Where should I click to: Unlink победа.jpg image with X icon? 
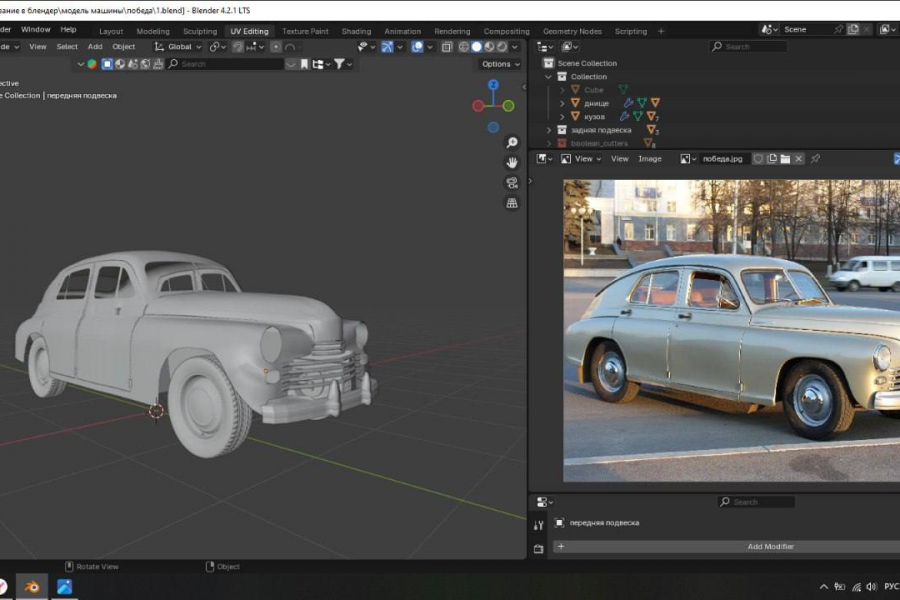coord(798,159)
